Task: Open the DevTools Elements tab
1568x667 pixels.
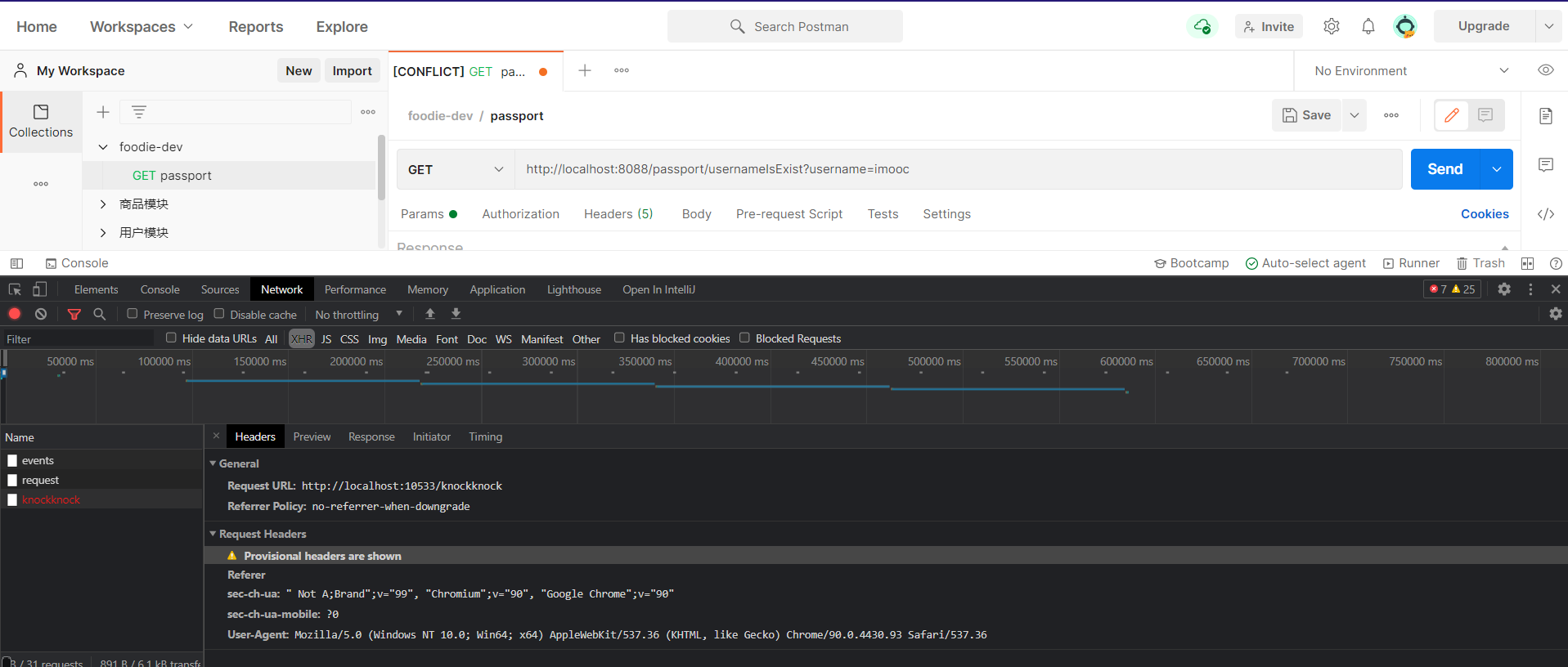Action: pyautogui.click(x=97, y=289)
